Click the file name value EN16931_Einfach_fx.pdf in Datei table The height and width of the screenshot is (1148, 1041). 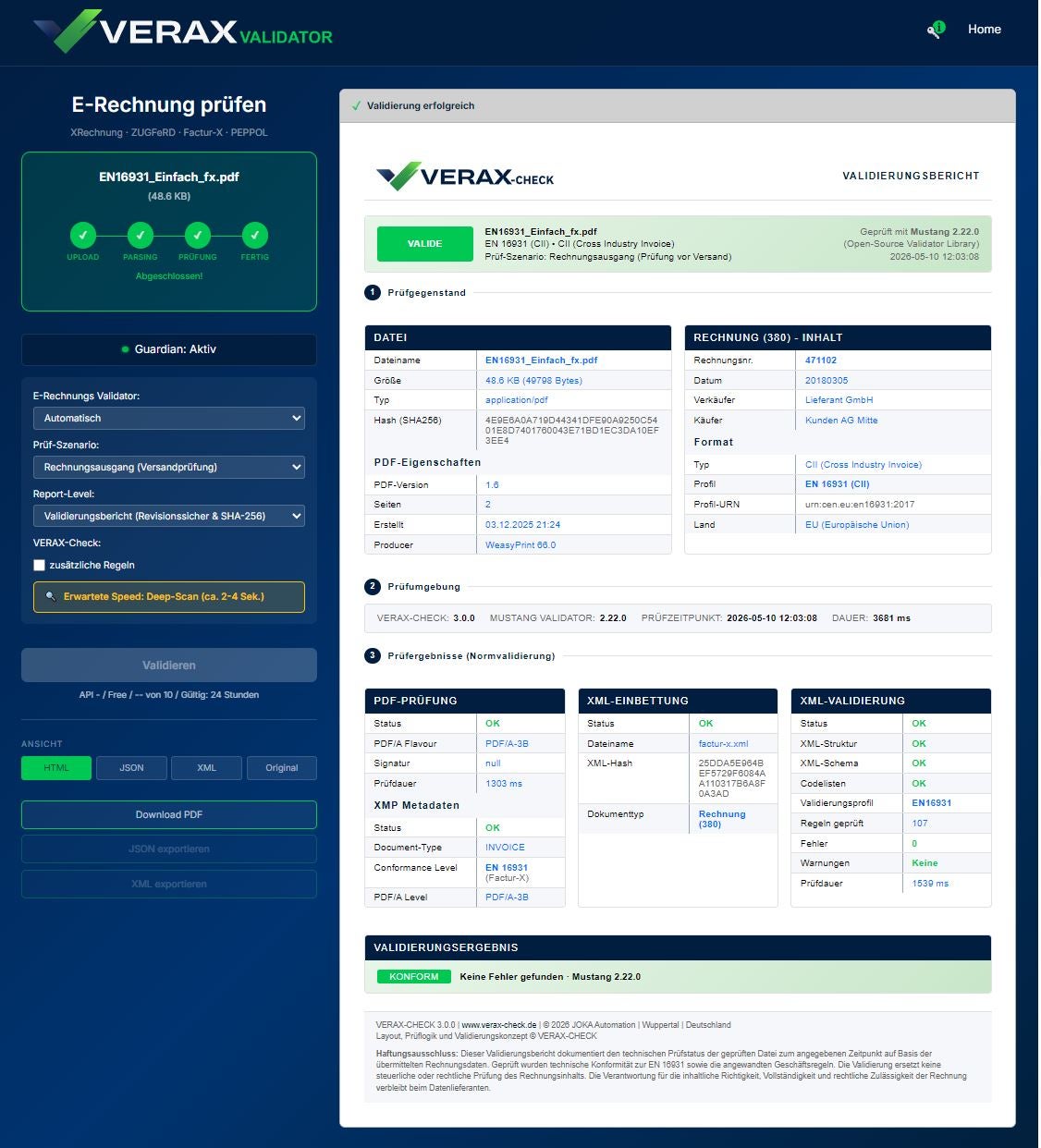click(541, 360)
